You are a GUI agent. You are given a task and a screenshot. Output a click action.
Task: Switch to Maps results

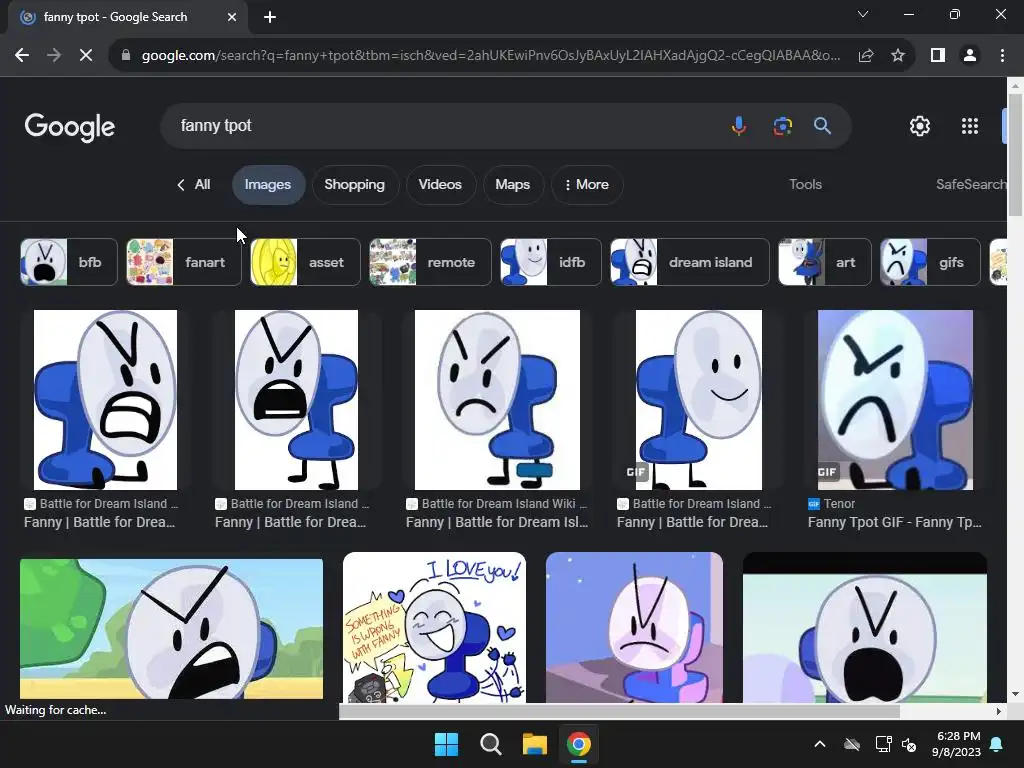click(513, 185)
